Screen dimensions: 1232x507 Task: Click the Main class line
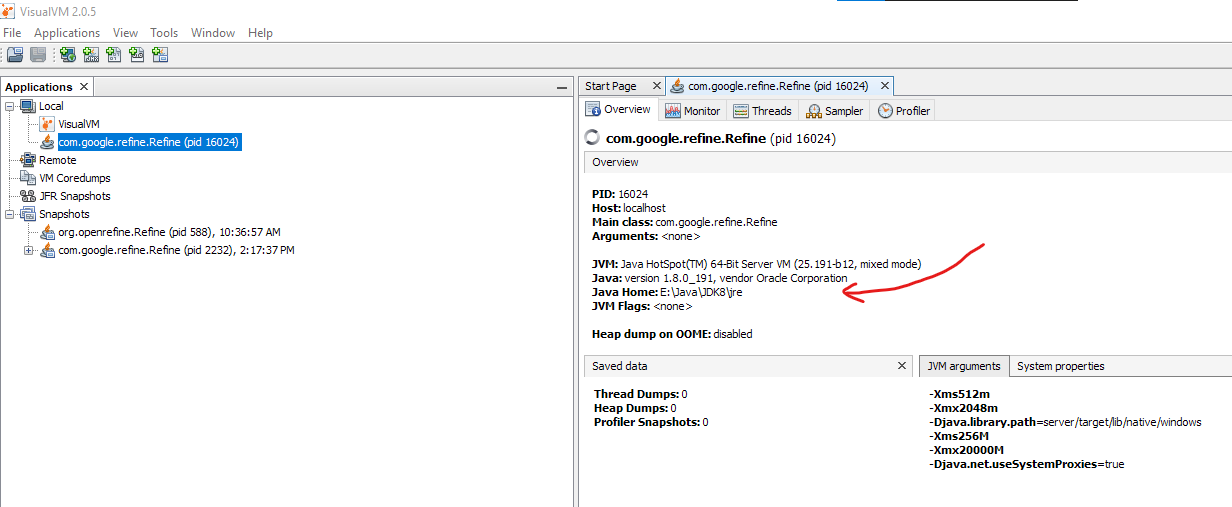(685, 222)
